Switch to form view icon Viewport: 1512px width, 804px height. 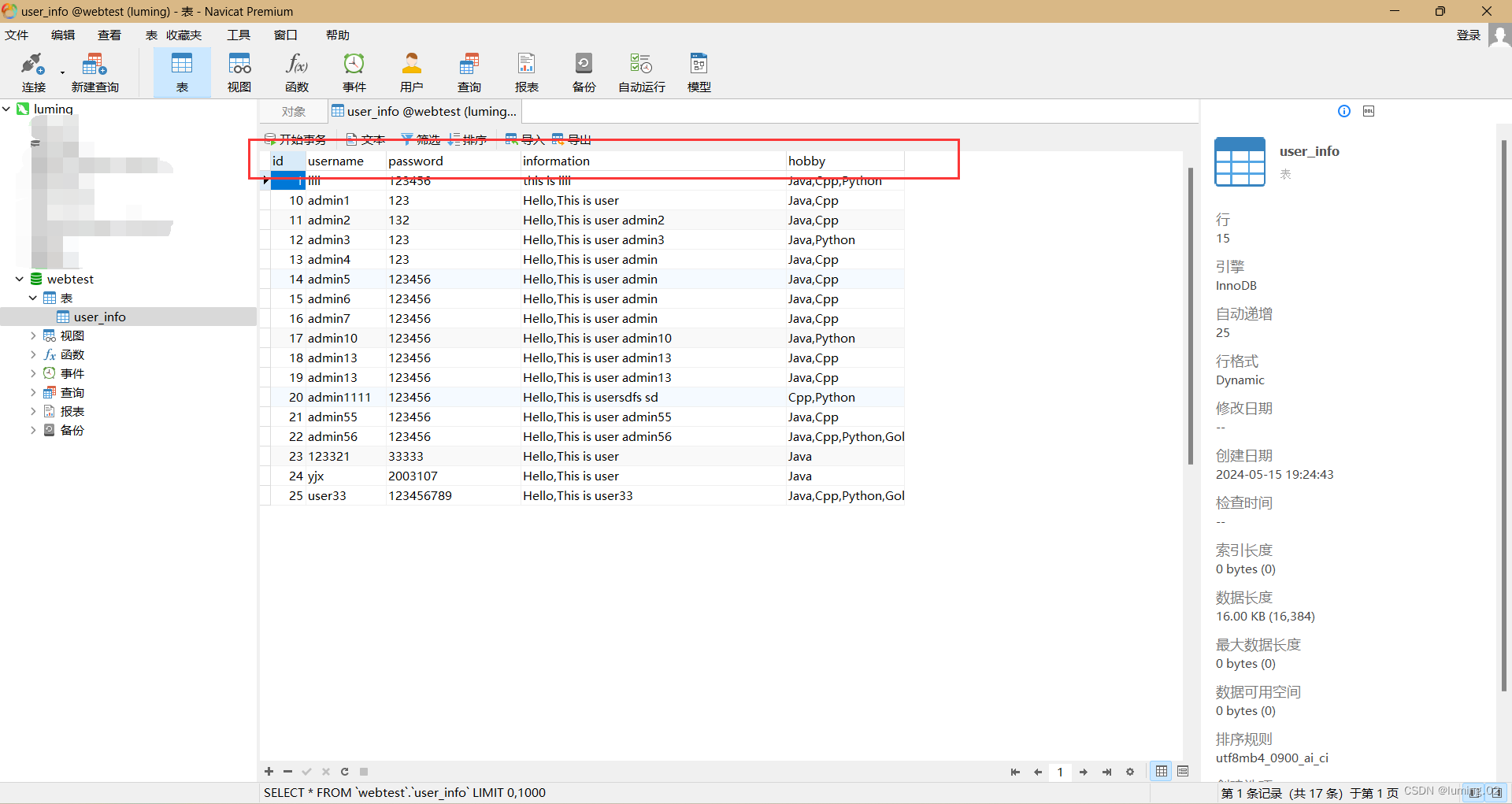point(1183,772)
